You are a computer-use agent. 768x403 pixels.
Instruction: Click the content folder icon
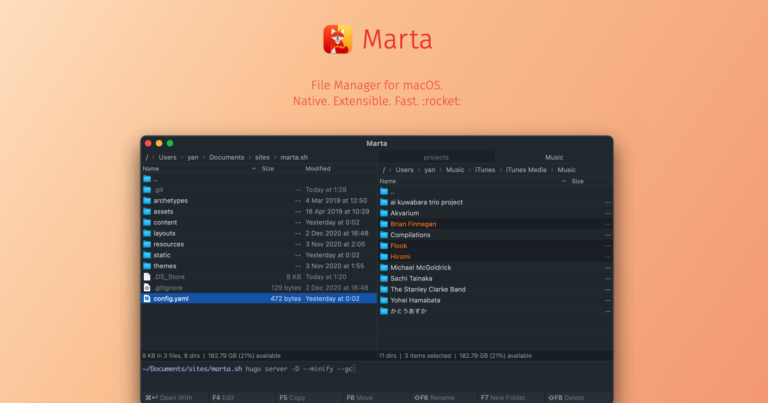pyautogui.click(x=147, y=222)
